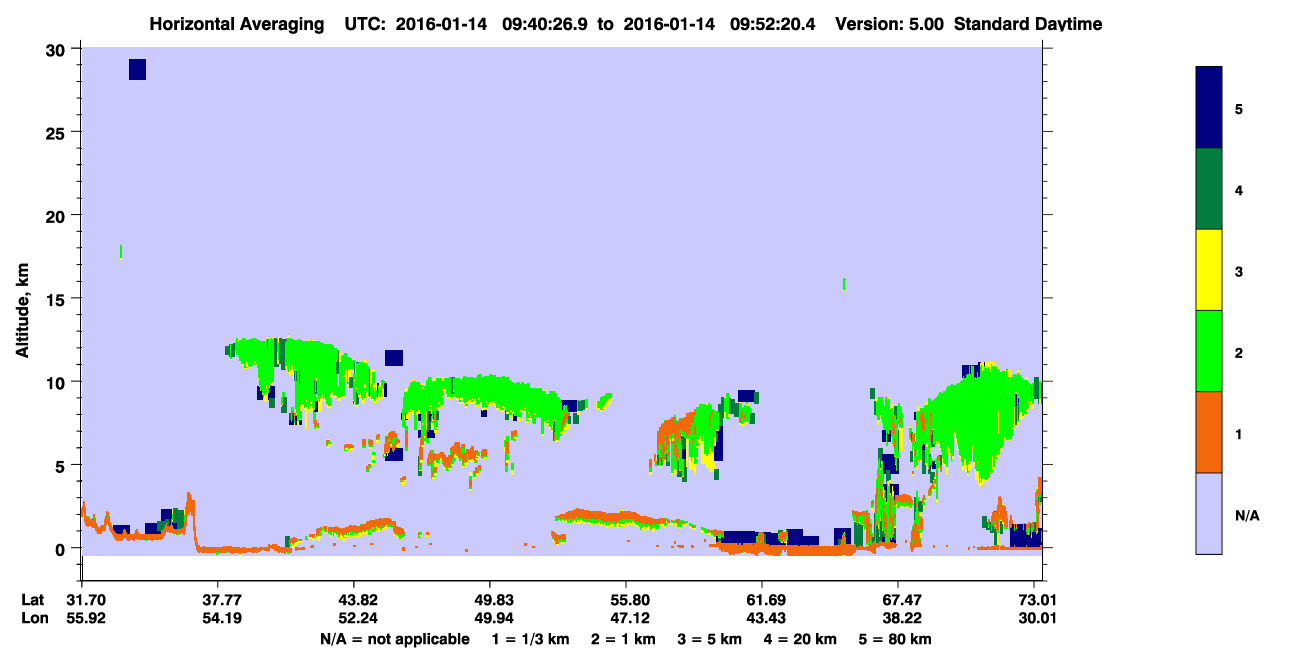Click longitude value 30.01
1300x667 pixels.
point(1038,618)
